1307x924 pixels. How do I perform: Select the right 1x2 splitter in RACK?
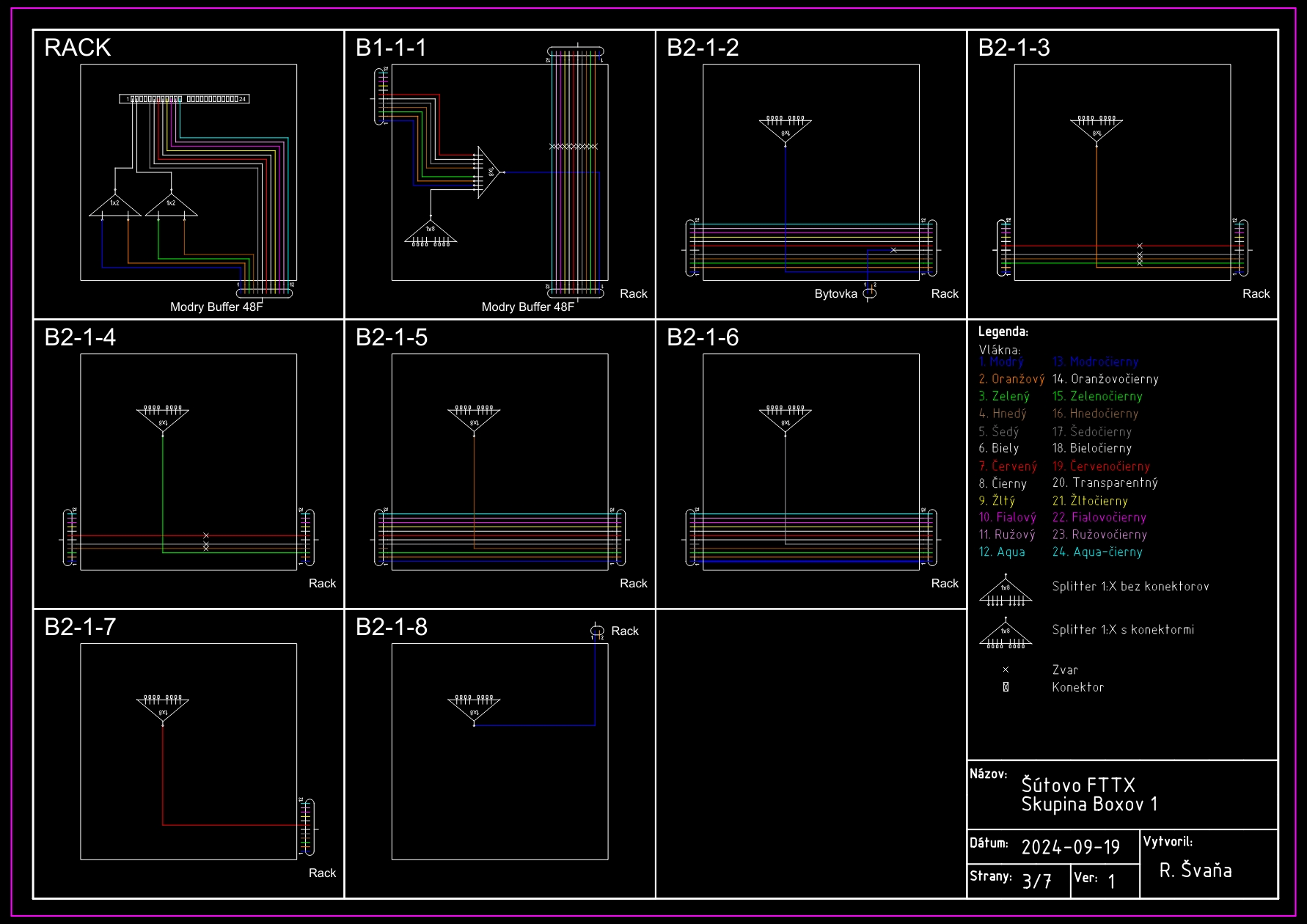point(171,205)
